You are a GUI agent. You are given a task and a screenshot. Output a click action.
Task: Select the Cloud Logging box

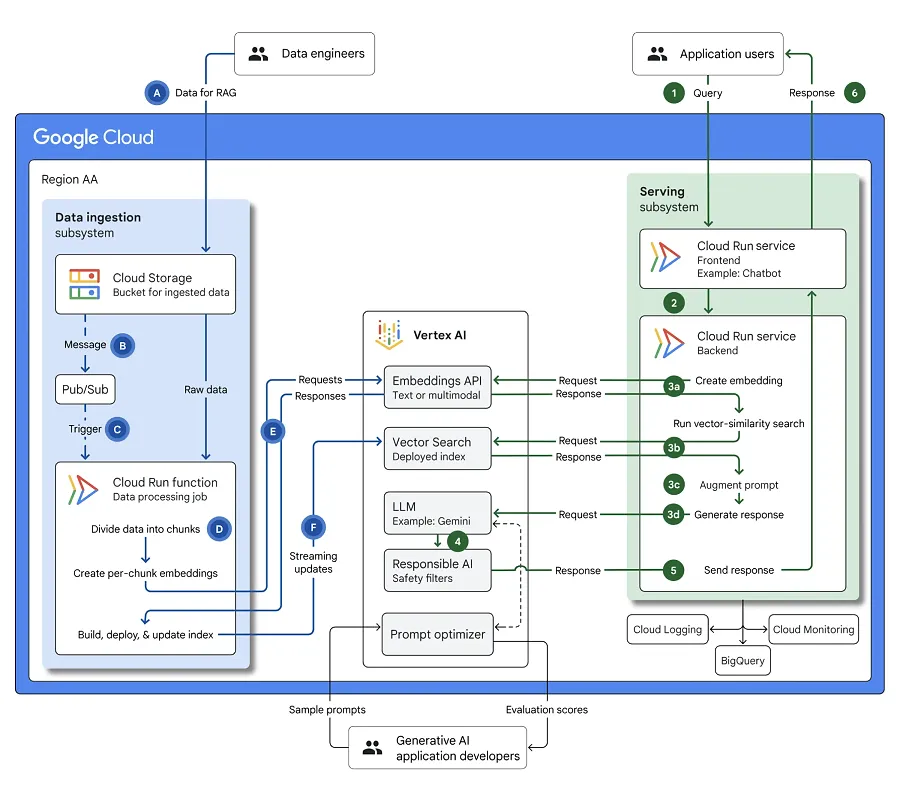click(668, 629)
